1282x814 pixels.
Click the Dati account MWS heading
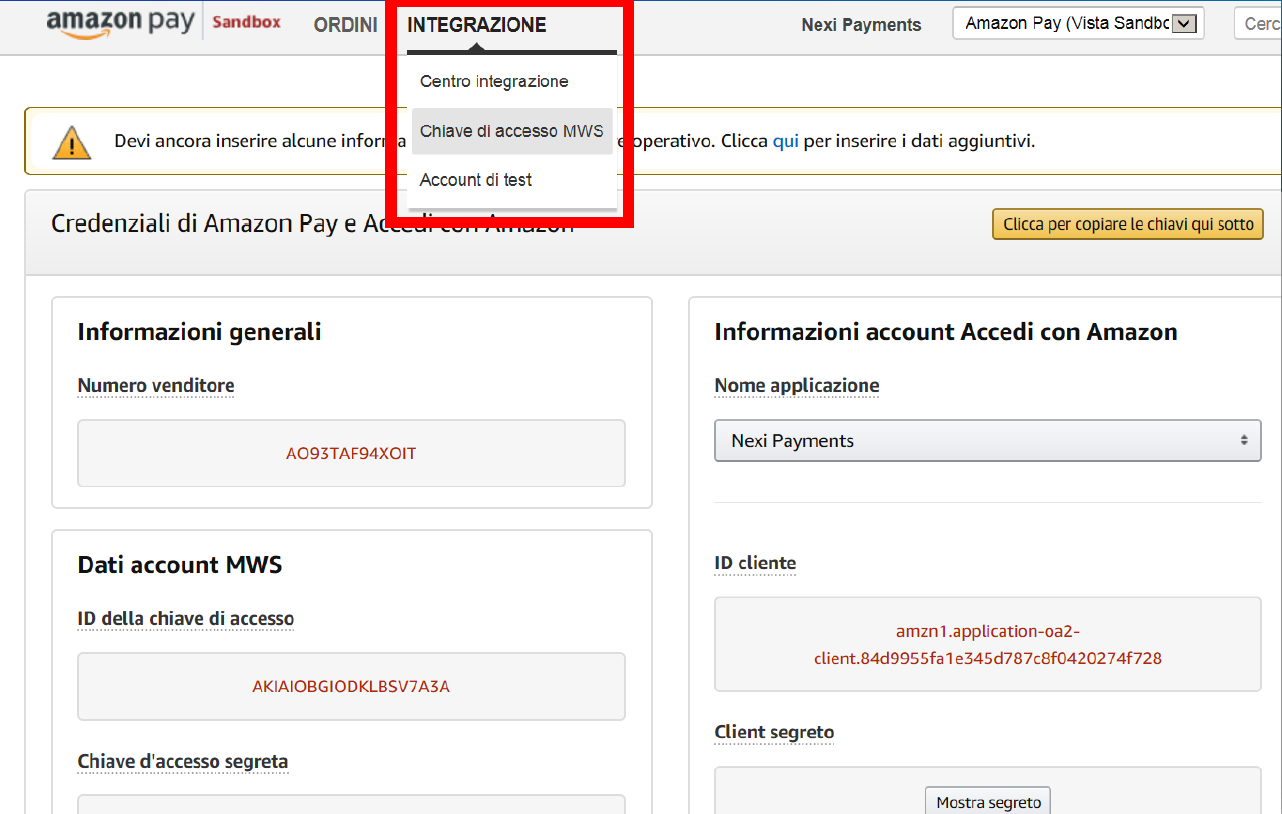(180, 565)
